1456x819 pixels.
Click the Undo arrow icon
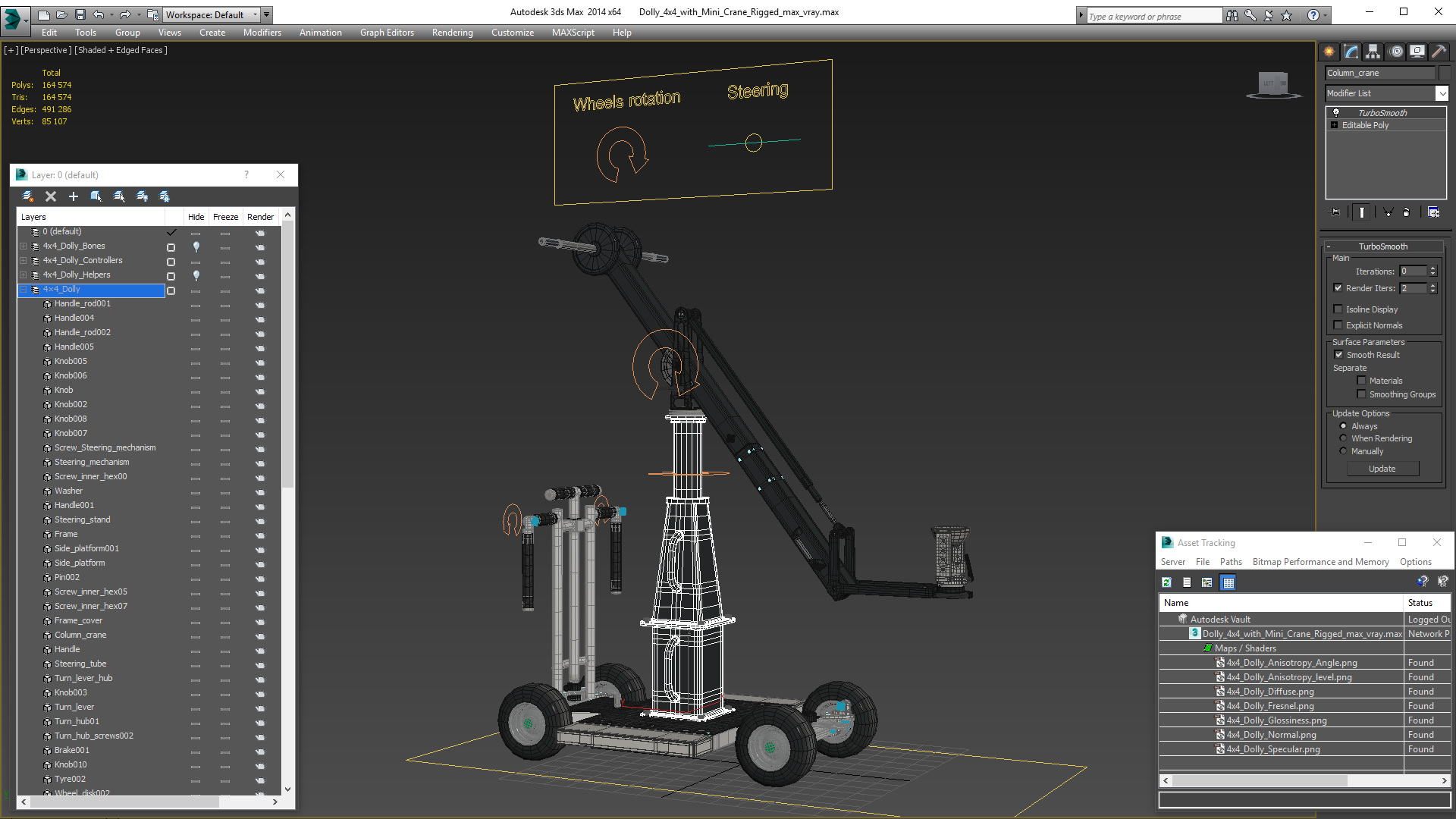[x=99, y=14]
